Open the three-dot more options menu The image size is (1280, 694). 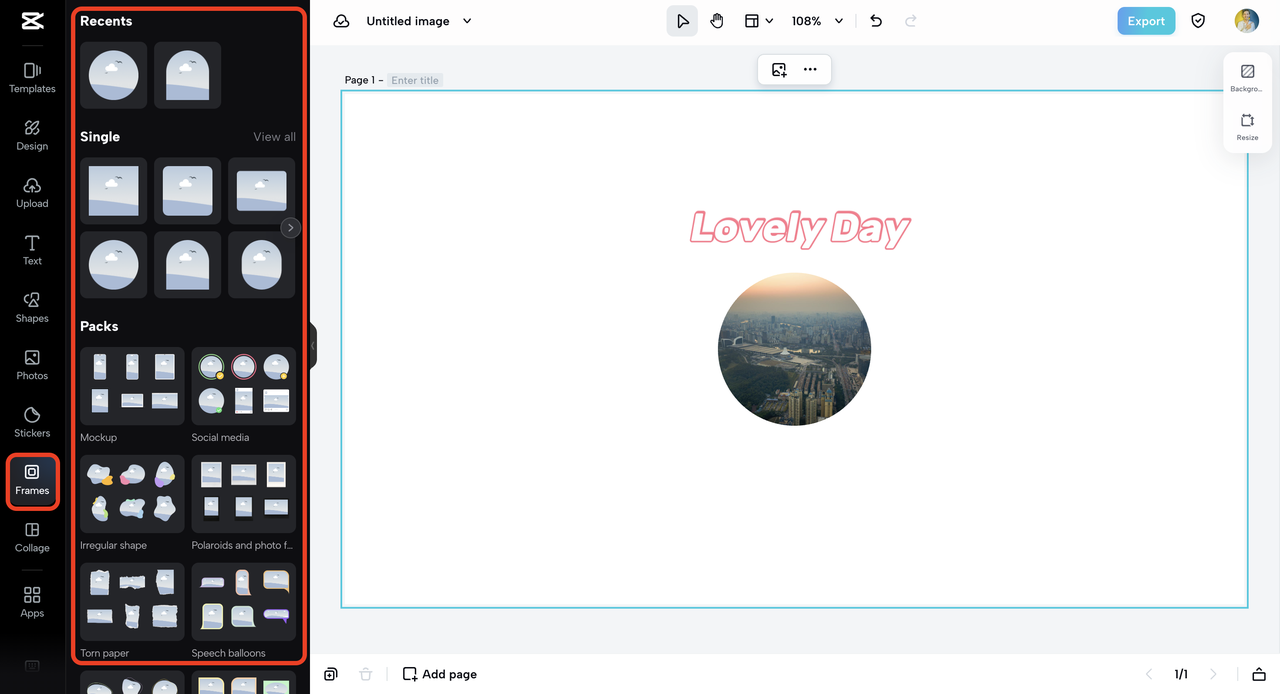810,69
